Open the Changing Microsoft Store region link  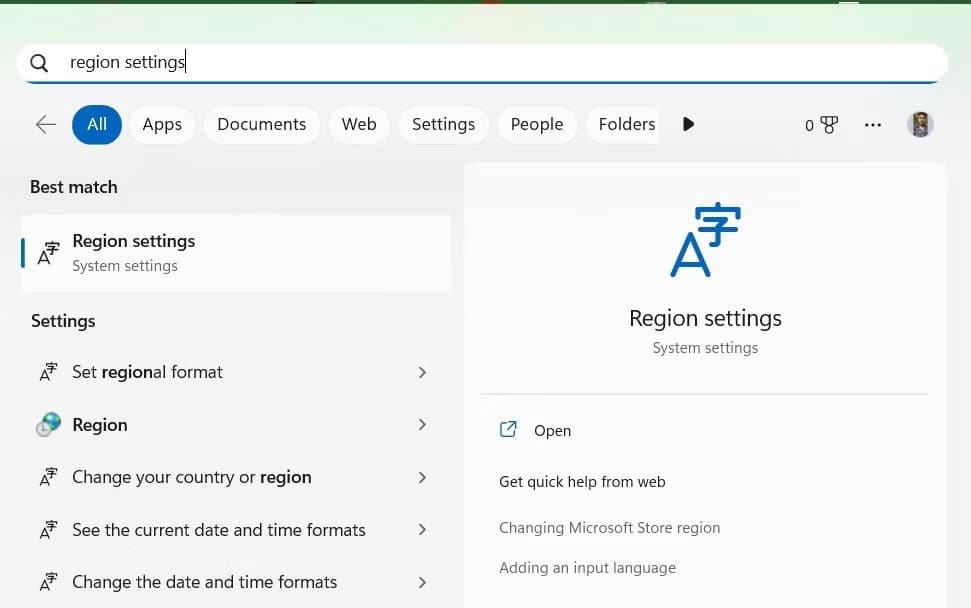click(x=609, y=527)
